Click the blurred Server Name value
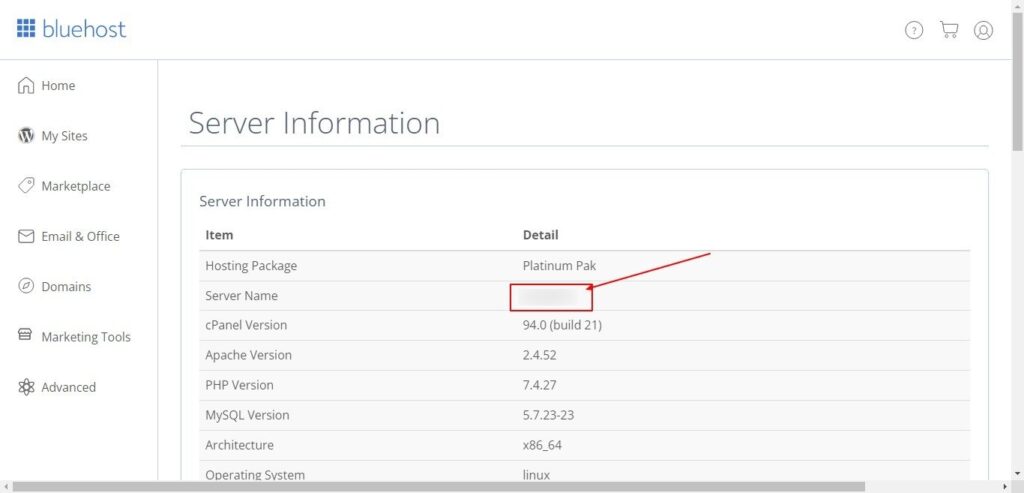 tap(550, 296)
